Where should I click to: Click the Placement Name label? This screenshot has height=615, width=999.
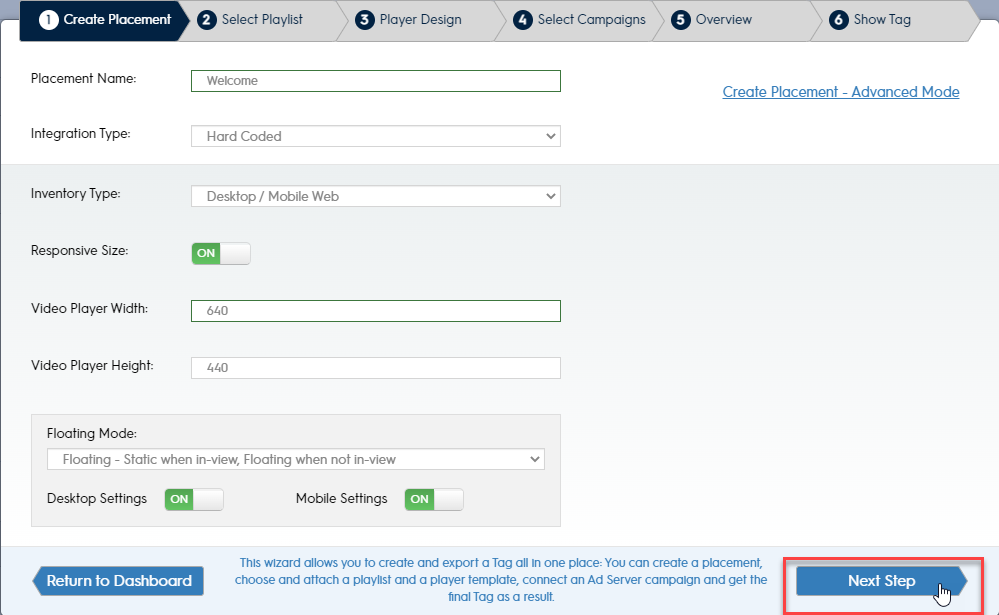coord(83,78)
